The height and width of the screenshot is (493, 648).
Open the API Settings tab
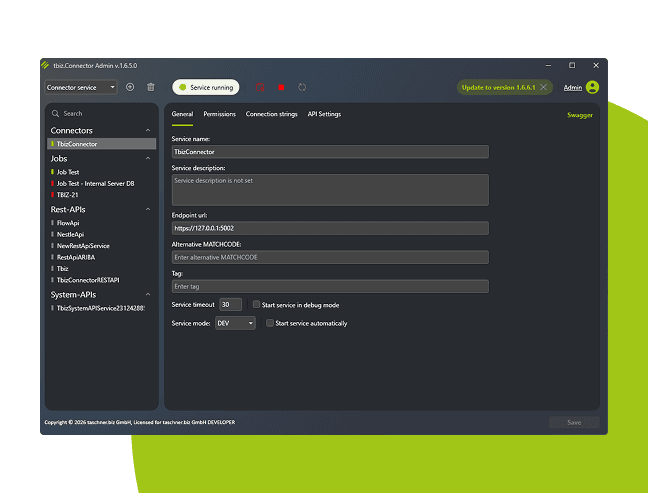[324, 114]
